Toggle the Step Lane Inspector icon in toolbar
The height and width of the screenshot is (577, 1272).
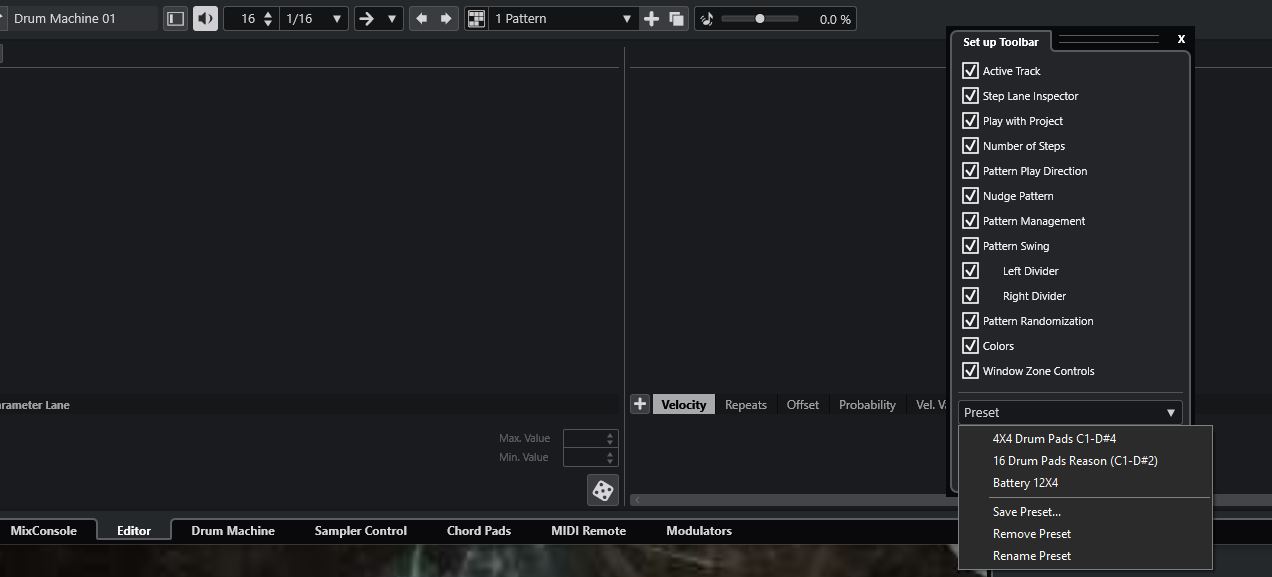[x=175, y=19]
